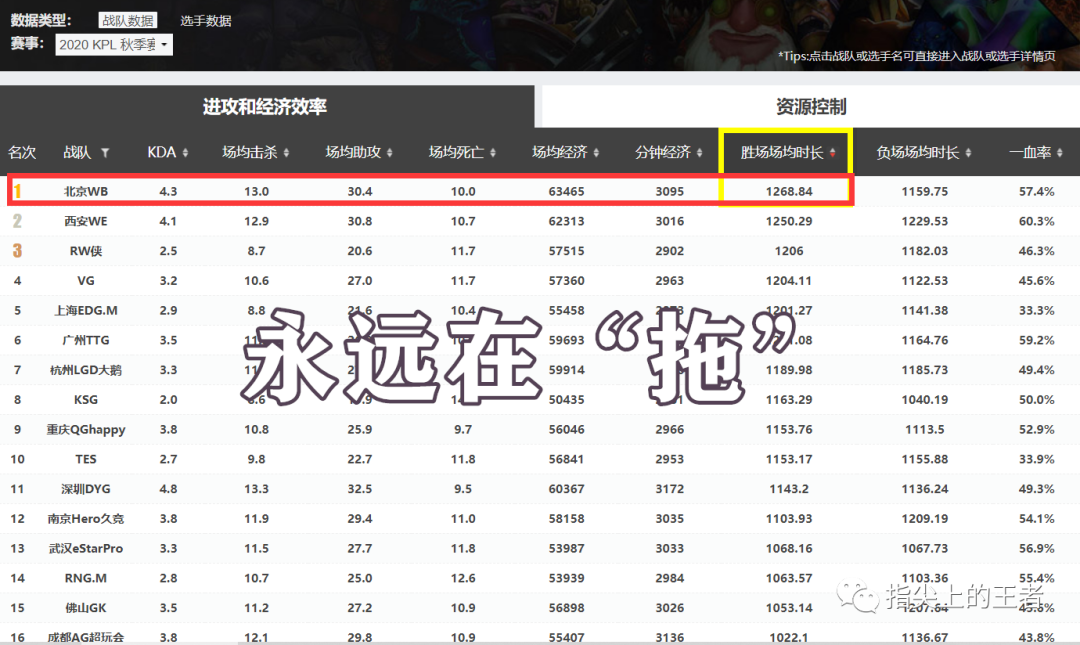The width and height of the screenshot is (1080, 645).
Task: Click 武汉eStarPro first blood rate 56.9%
Action: 1037,548
